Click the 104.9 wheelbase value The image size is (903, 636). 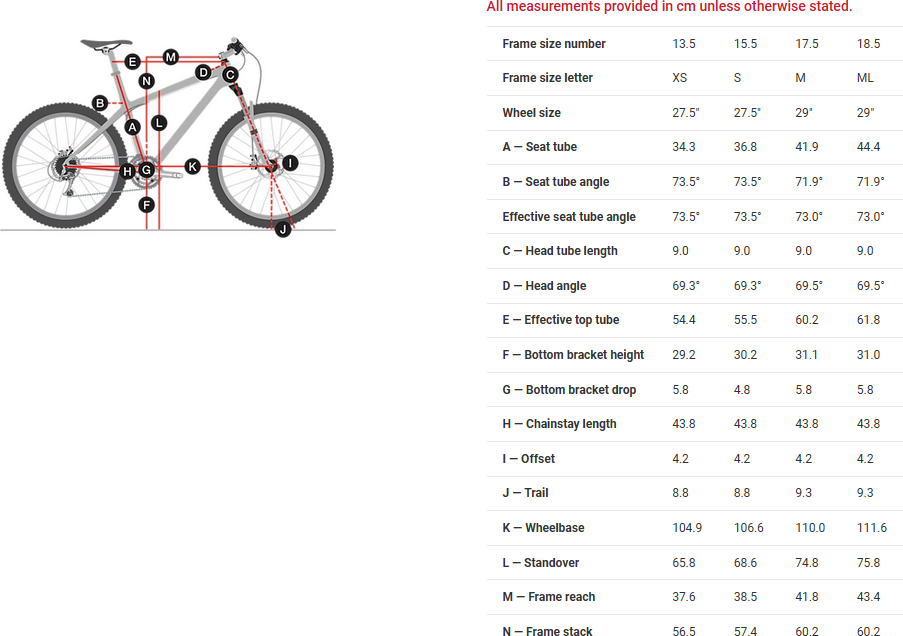tap(686, 528)
